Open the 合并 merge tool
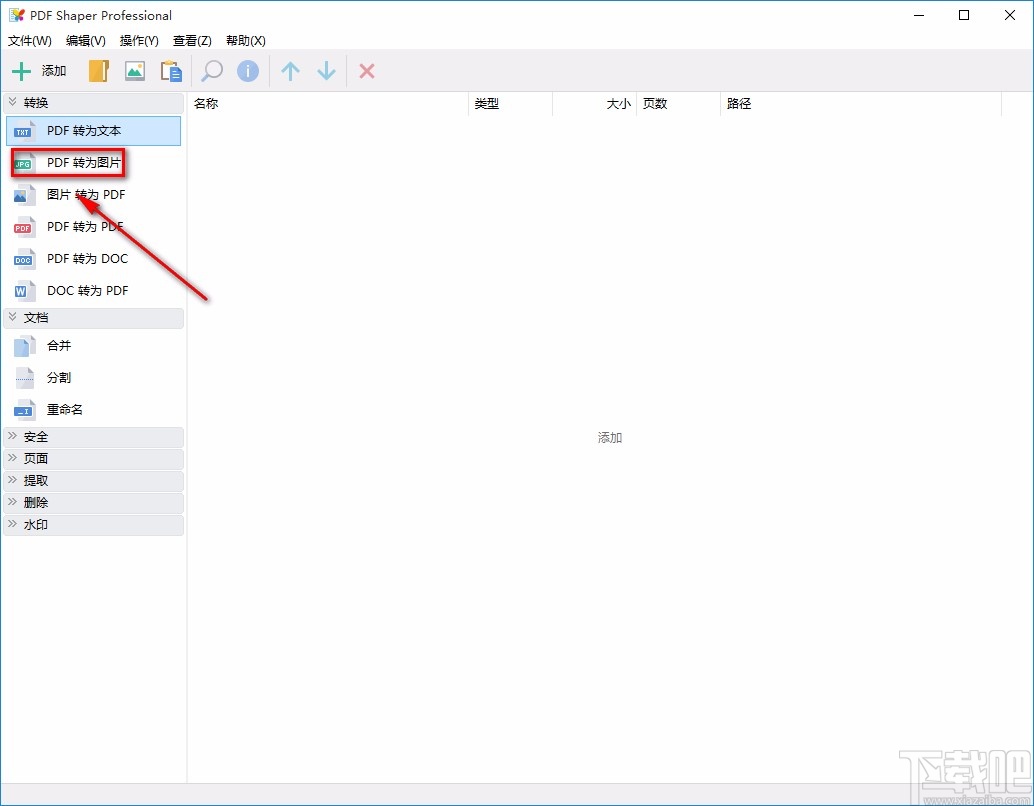The width and height of the screenshot is (1034, 806). tap(58, 345)
